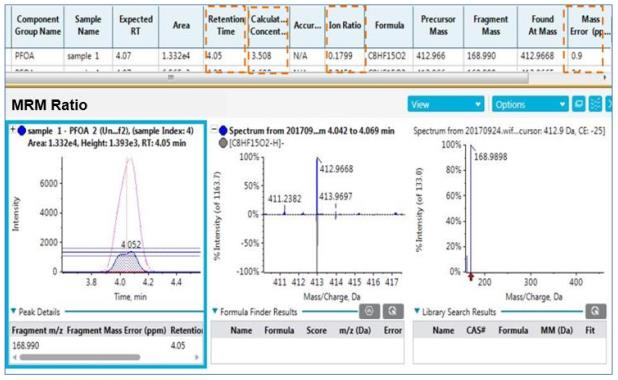Click the window icon beside the Options dropdown
618x380 pixels.
point(578,104)
